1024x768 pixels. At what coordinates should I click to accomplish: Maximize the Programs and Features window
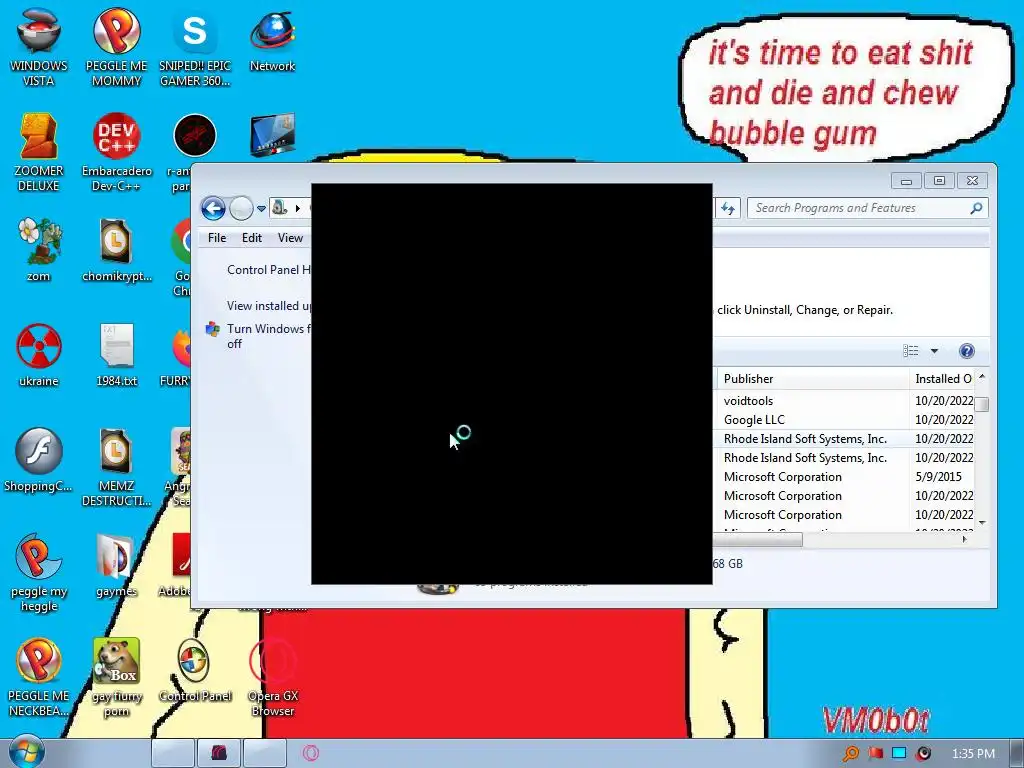click(x=939, y=181)
